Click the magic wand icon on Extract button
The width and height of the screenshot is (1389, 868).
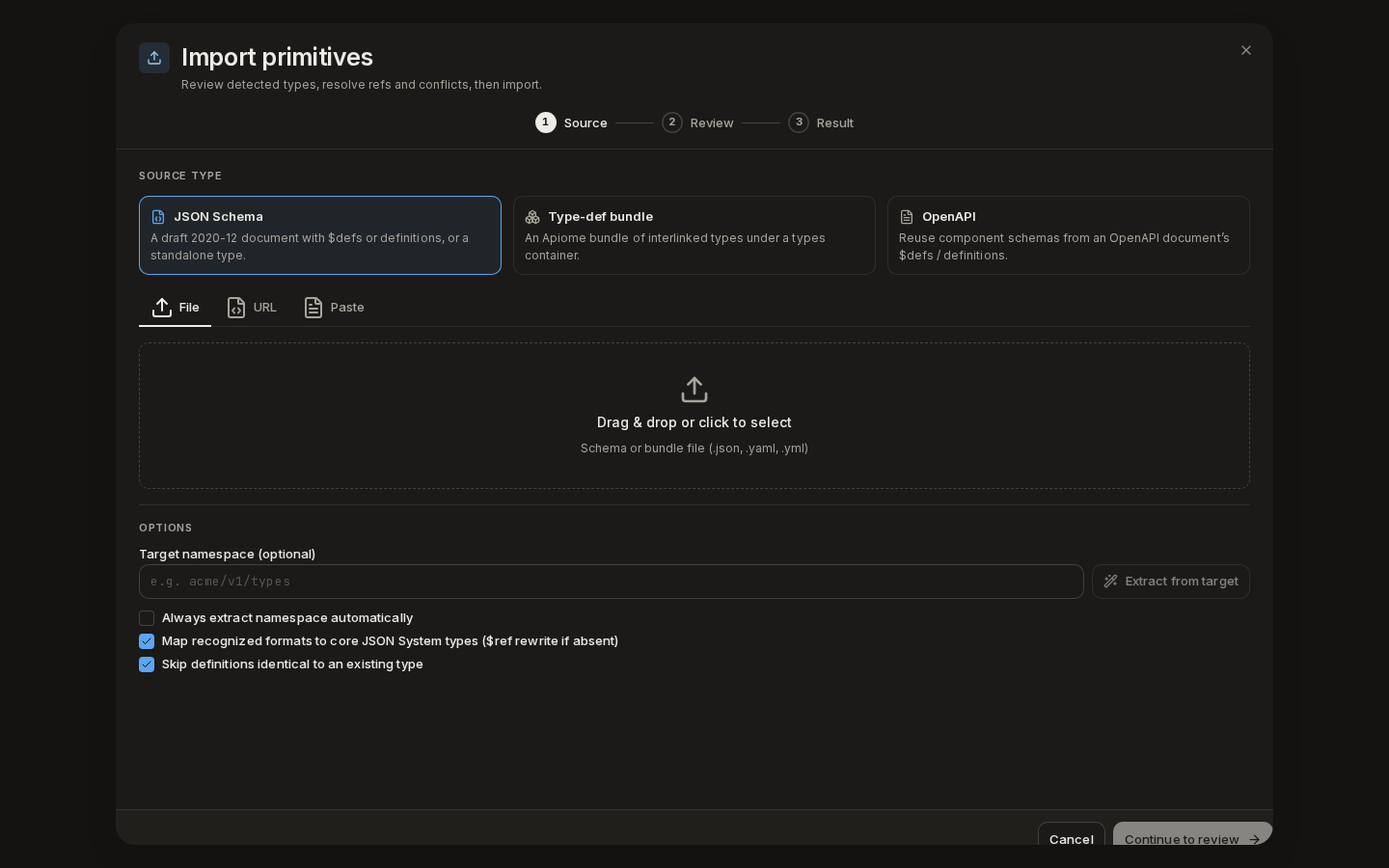point(1111,582)
